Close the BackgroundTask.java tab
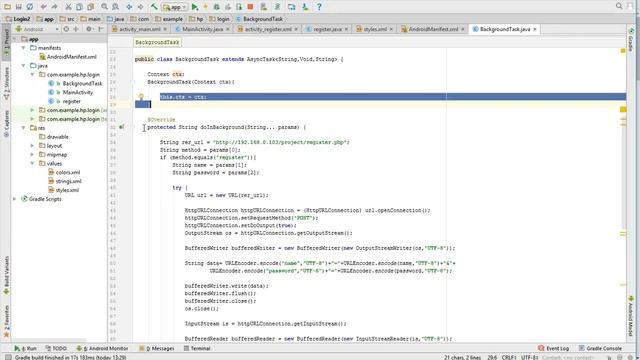 coord(535,29)
